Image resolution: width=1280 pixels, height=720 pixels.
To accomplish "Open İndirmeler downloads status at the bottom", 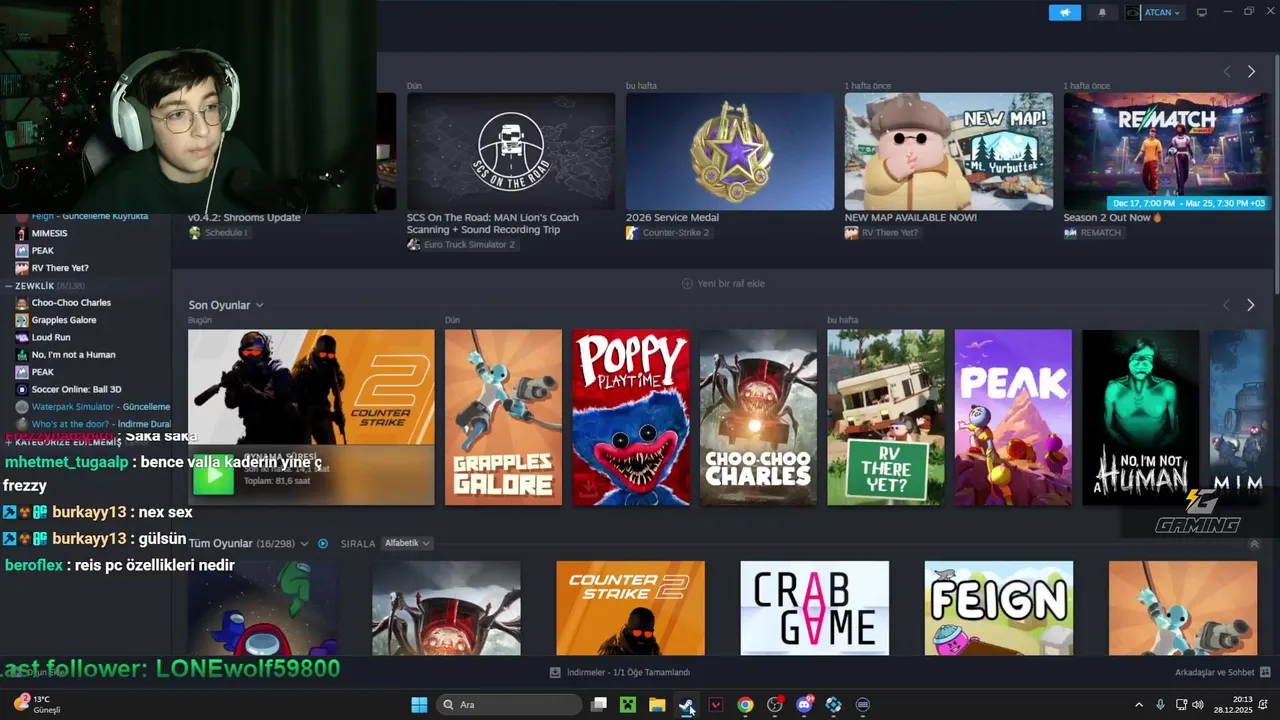I will click(620, 672).
